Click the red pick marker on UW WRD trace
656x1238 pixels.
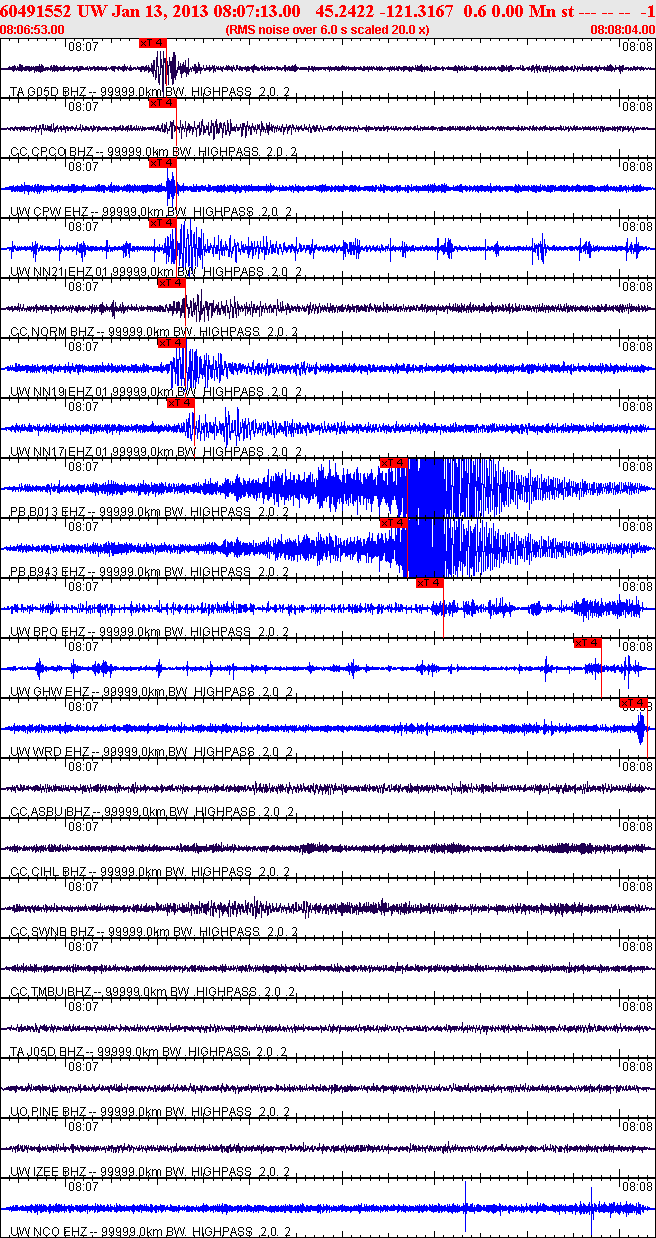tap(634, 703)
